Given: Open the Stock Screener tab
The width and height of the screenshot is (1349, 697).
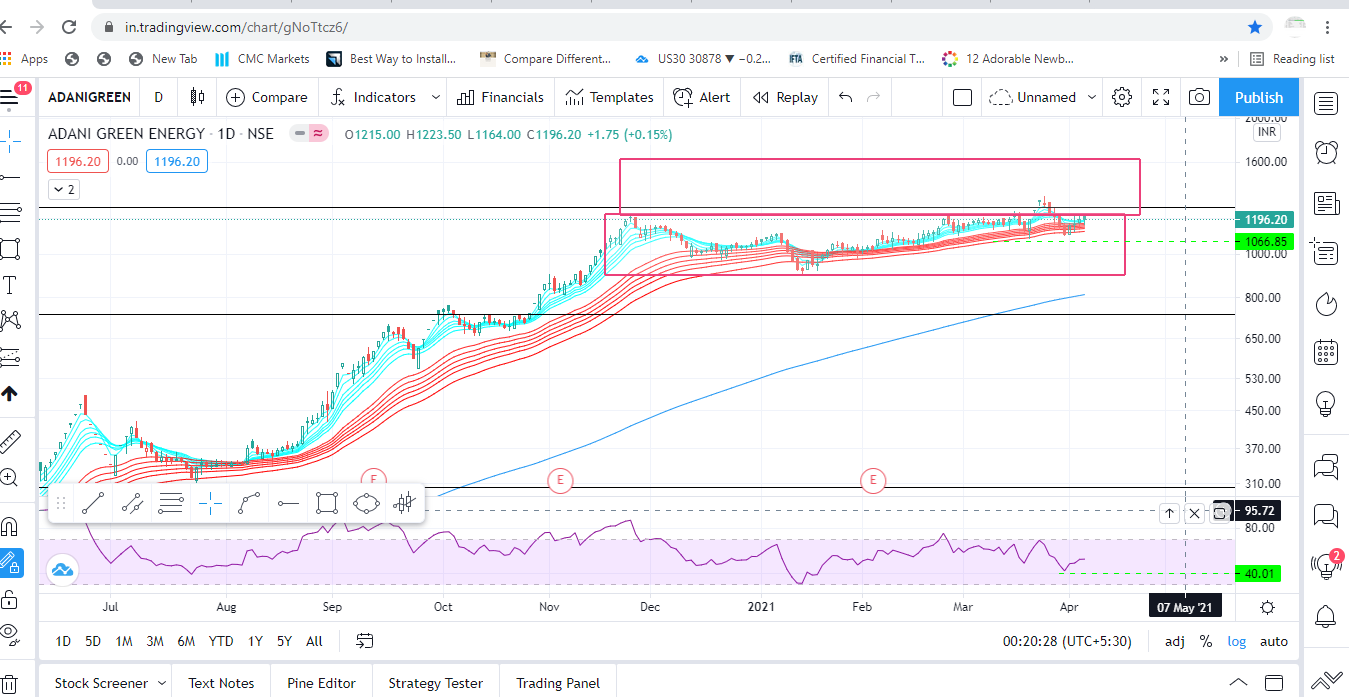Looking at the screenshot, I should click(100, 683).
